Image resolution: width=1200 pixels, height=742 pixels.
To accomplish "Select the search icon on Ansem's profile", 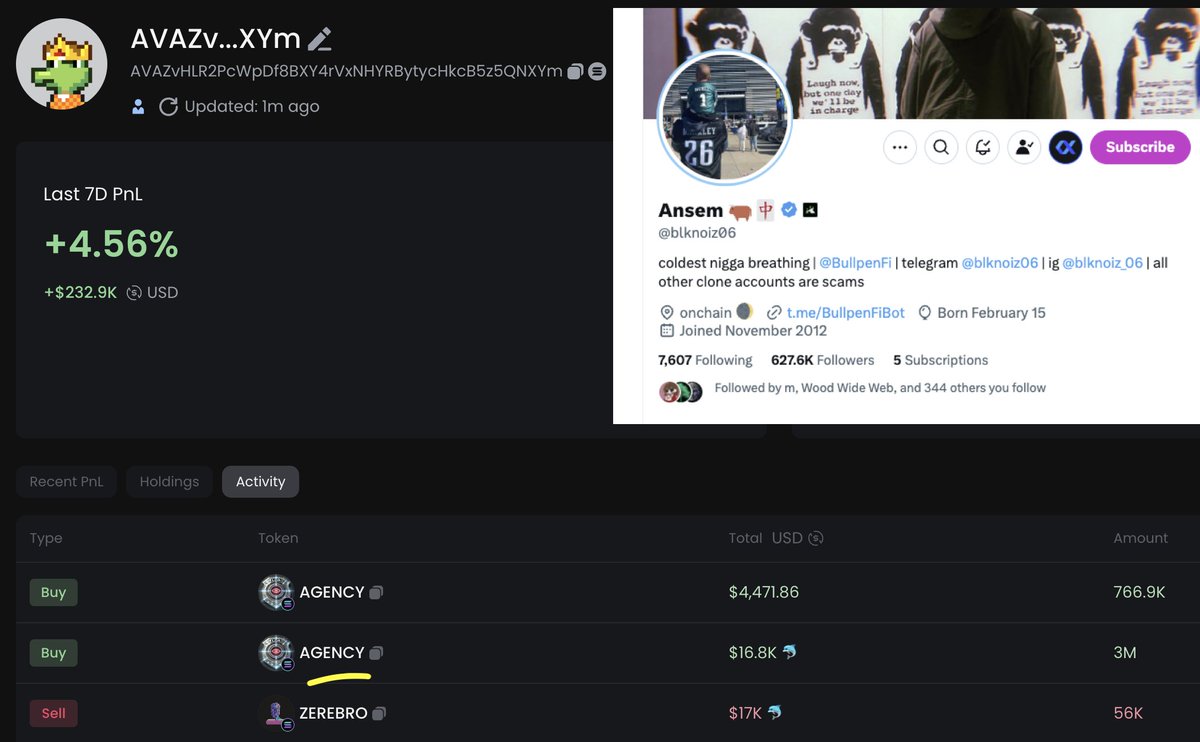I will click(940, 147).
